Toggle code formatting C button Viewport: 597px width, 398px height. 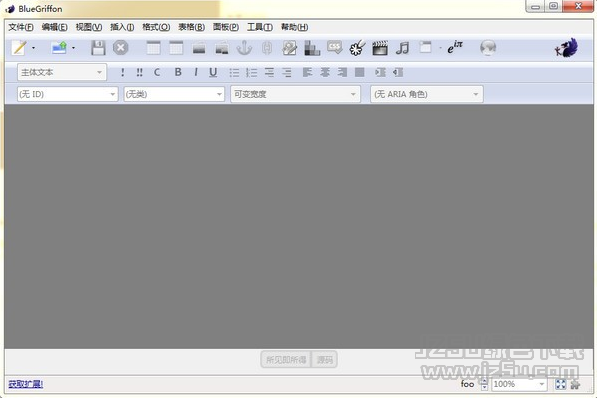pyautogui.click(x=157, y=72)
